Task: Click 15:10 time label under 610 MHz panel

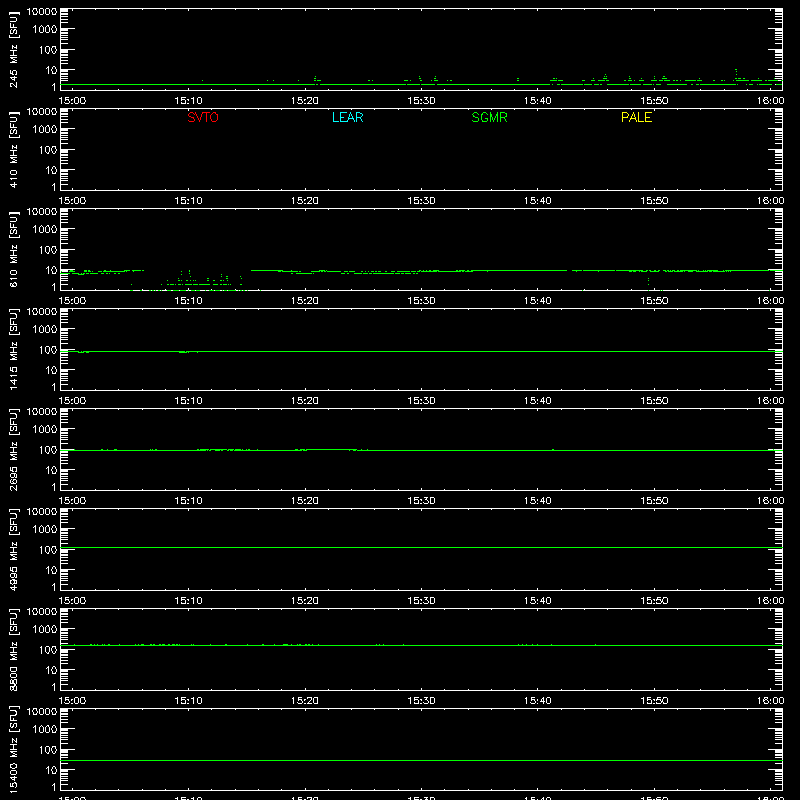Action: point(189,301)
